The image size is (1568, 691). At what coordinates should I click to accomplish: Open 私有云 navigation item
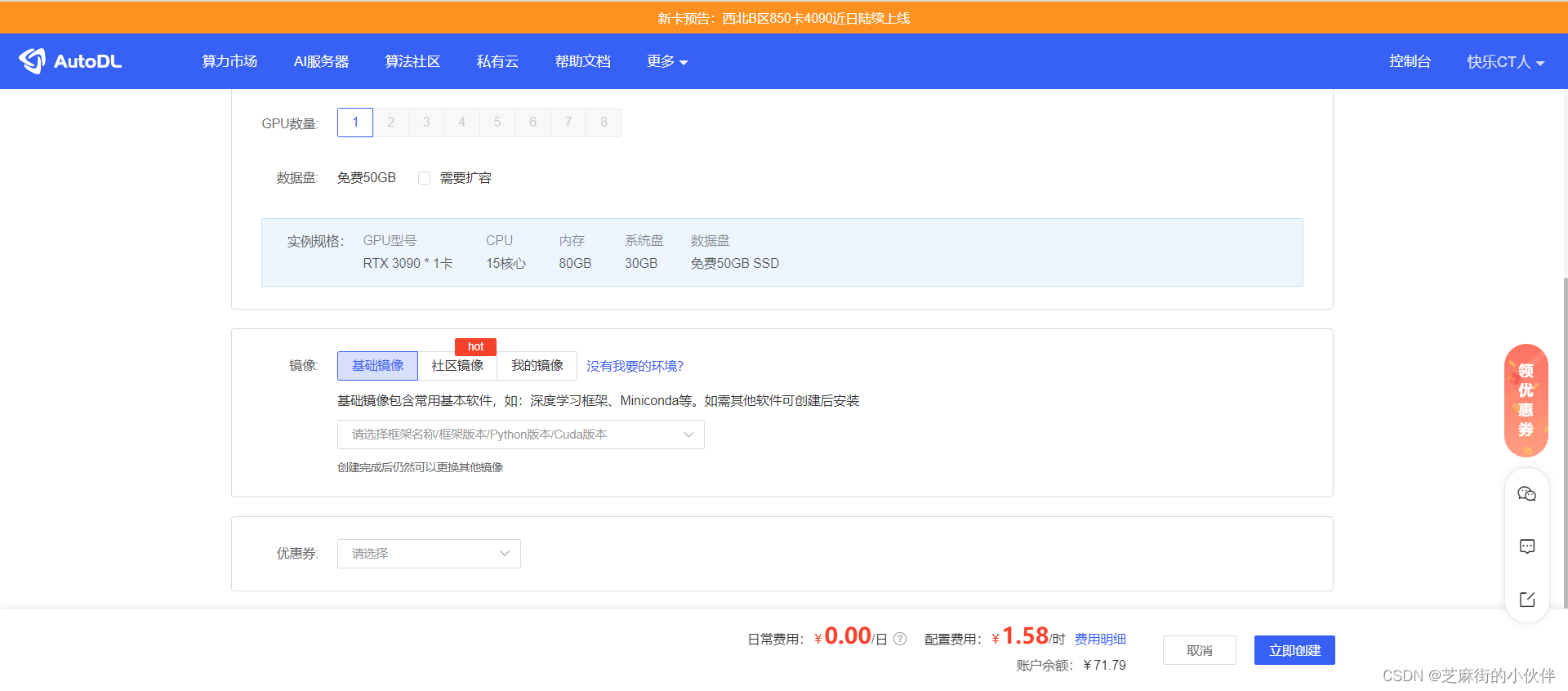[497, 61]
